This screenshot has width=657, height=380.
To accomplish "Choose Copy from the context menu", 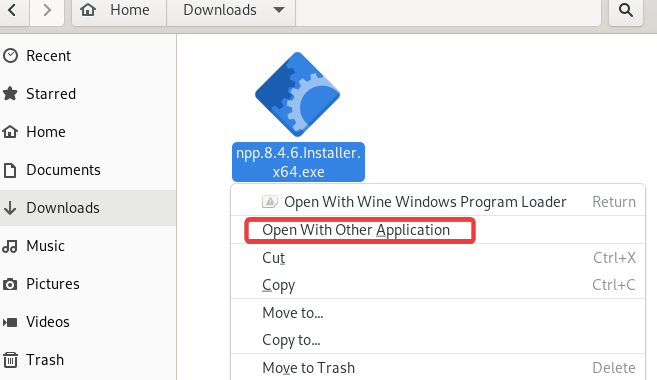I will click(x=438, y=285).
